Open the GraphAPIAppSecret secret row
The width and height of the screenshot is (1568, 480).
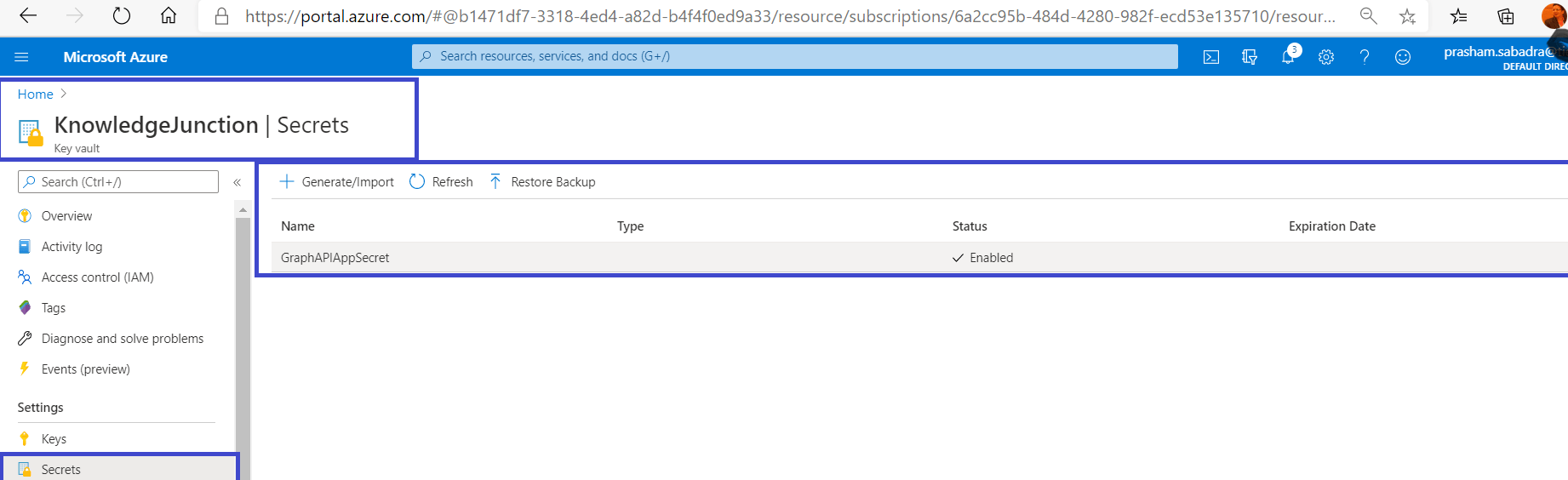[919, 258]
